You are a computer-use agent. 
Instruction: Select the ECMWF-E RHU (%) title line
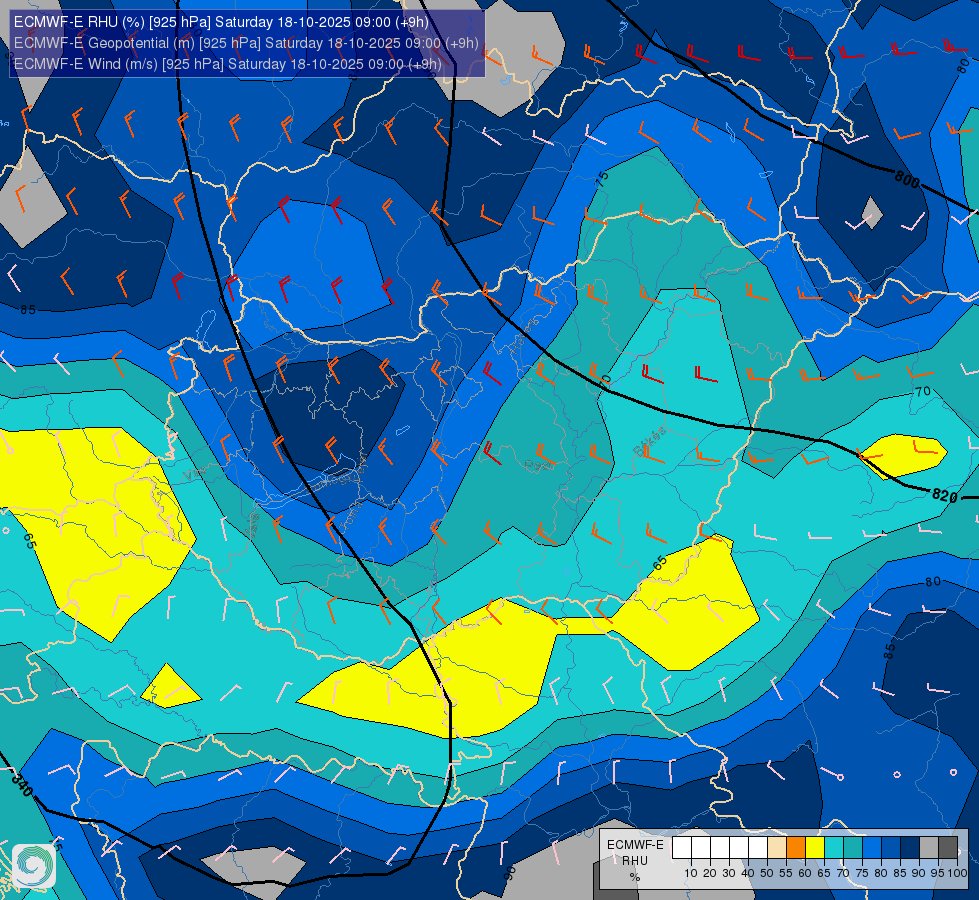point(221,22)
